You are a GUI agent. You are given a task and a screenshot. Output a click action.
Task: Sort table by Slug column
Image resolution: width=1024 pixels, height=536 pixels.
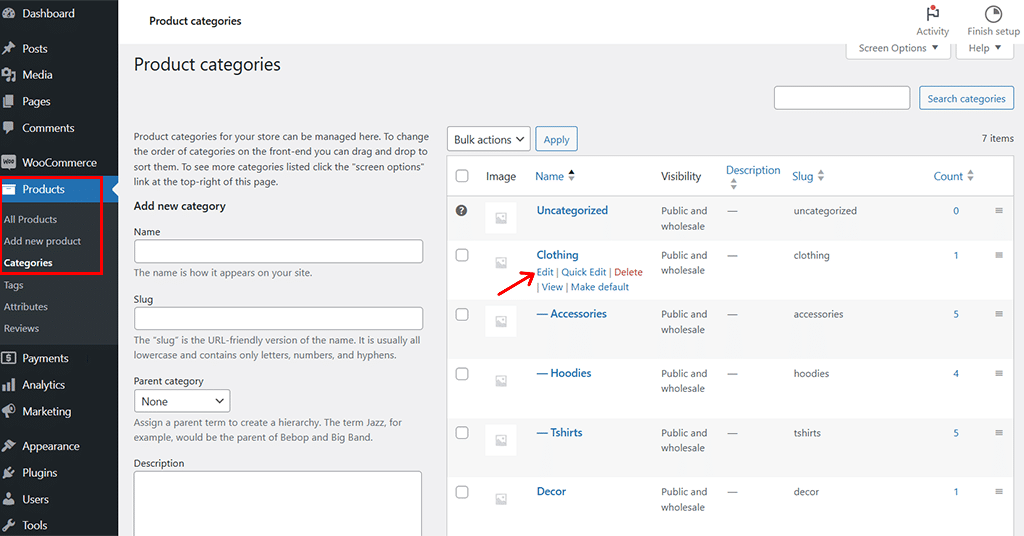(x=808, y=176)
